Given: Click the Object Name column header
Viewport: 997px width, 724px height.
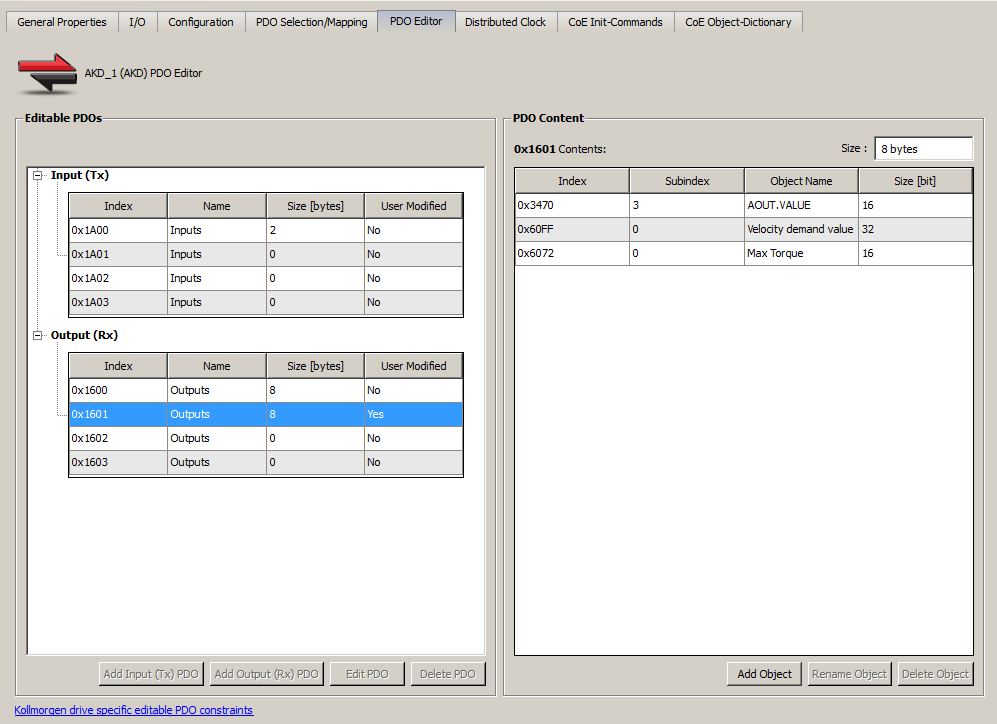Looking at the screenshot, I should point(801,181).
